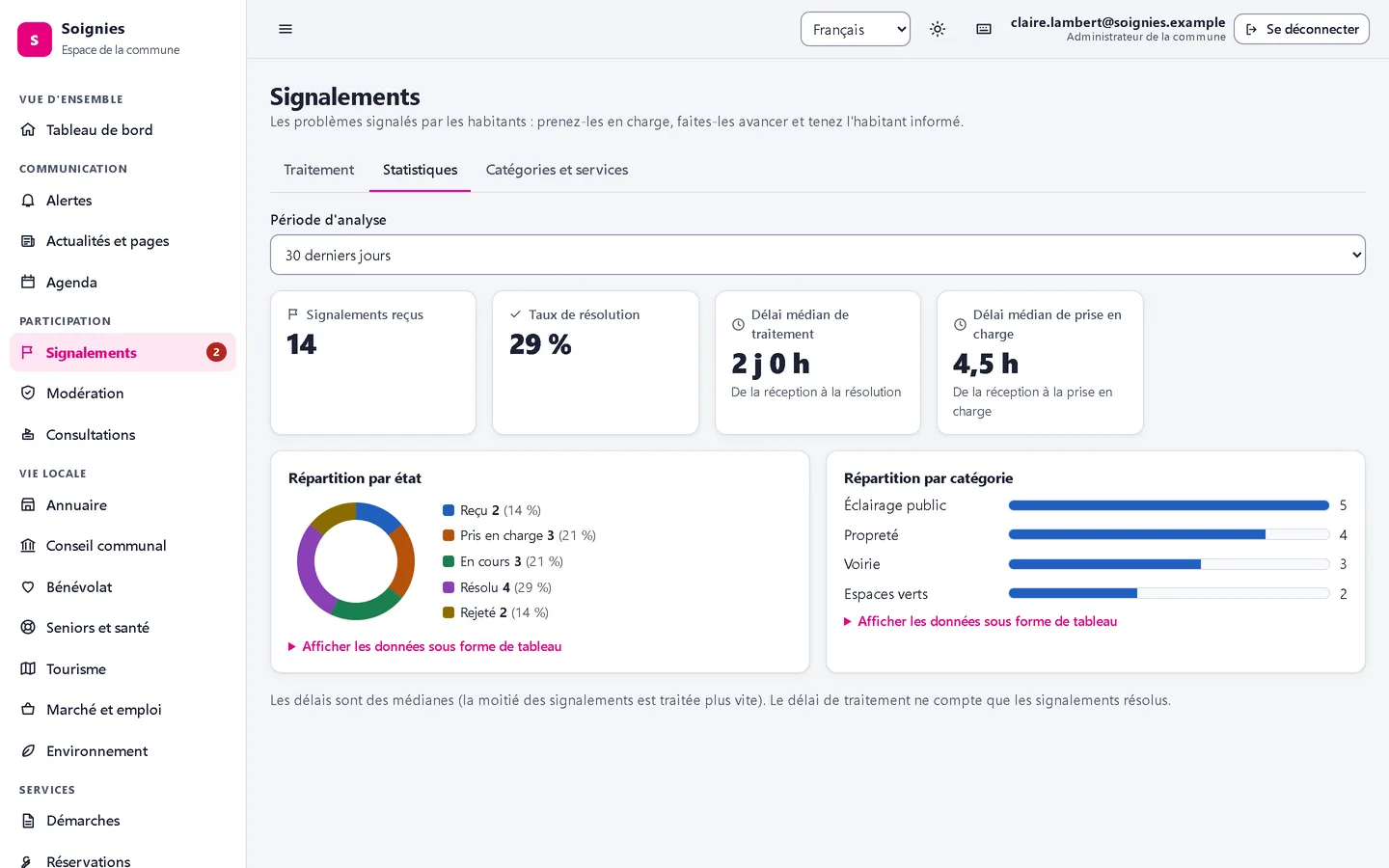Click the Bénévolat heart icon
1389x868 pixels.
pyautogui.click(x=28, y=587)
